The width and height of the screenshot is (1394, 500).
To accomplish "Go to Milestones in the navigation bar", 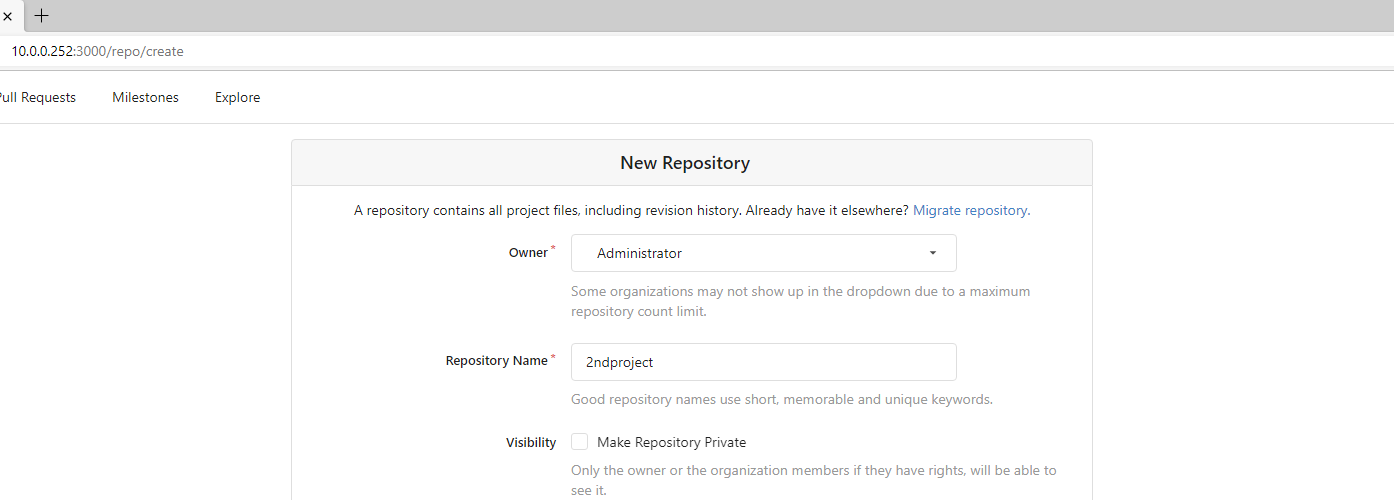I will (x=145, y=97).
